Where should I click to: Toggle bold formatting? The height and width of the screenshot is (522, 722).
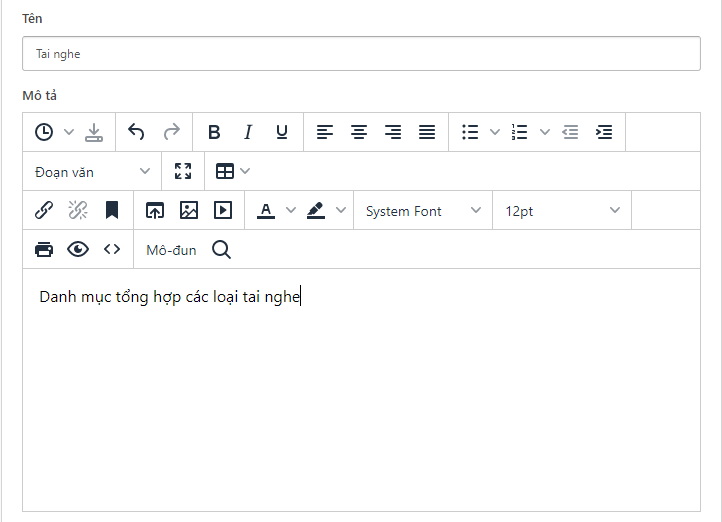click(214, 132)
